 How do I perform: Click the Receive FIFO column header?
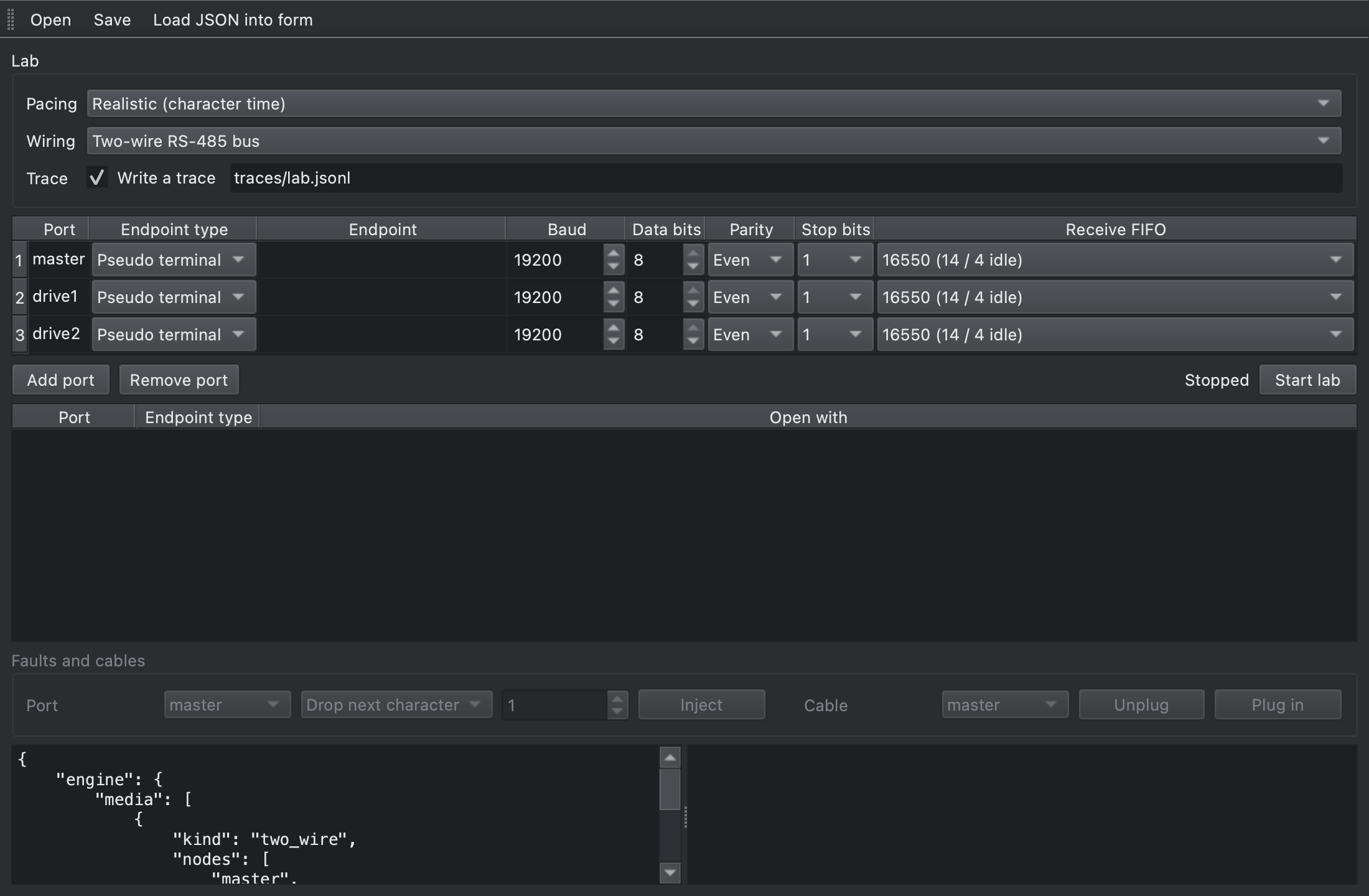(x=1115, y=229)
